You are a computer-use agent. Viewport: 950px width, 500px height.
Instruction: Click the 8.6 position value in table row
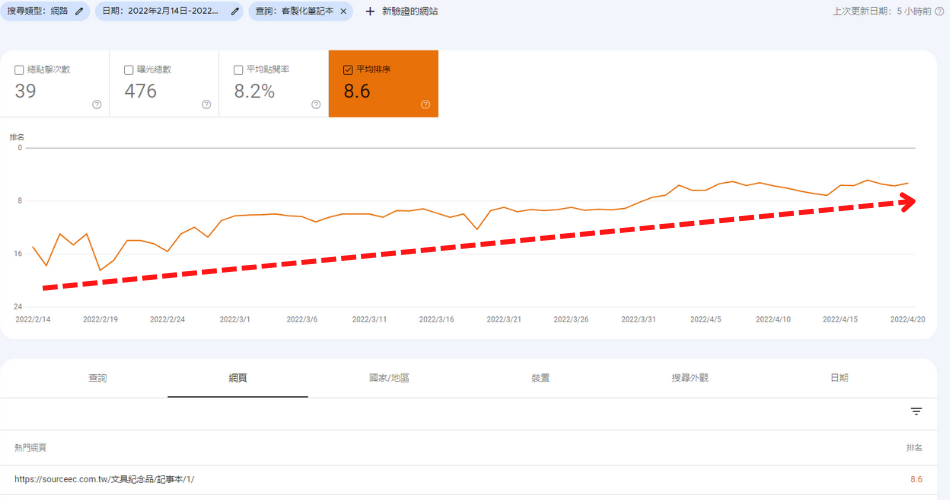tap(916, 479)
